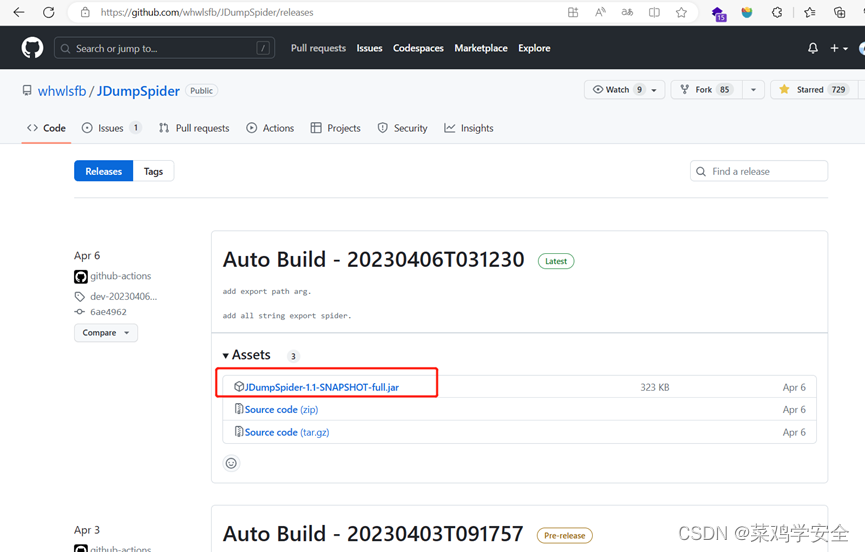The height and width of the screenshot is (552, 865).
Task: Open the GitHub logo home link
Action: point(32,48)
